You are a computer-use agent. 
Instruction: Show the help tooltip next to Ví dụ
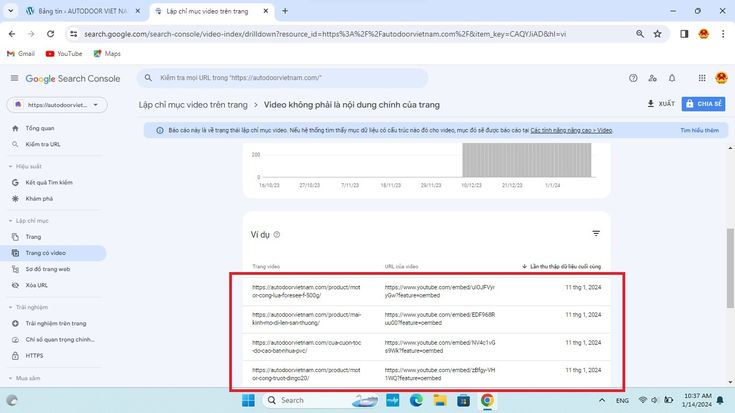pyautogui.click(x=277, y=234)
